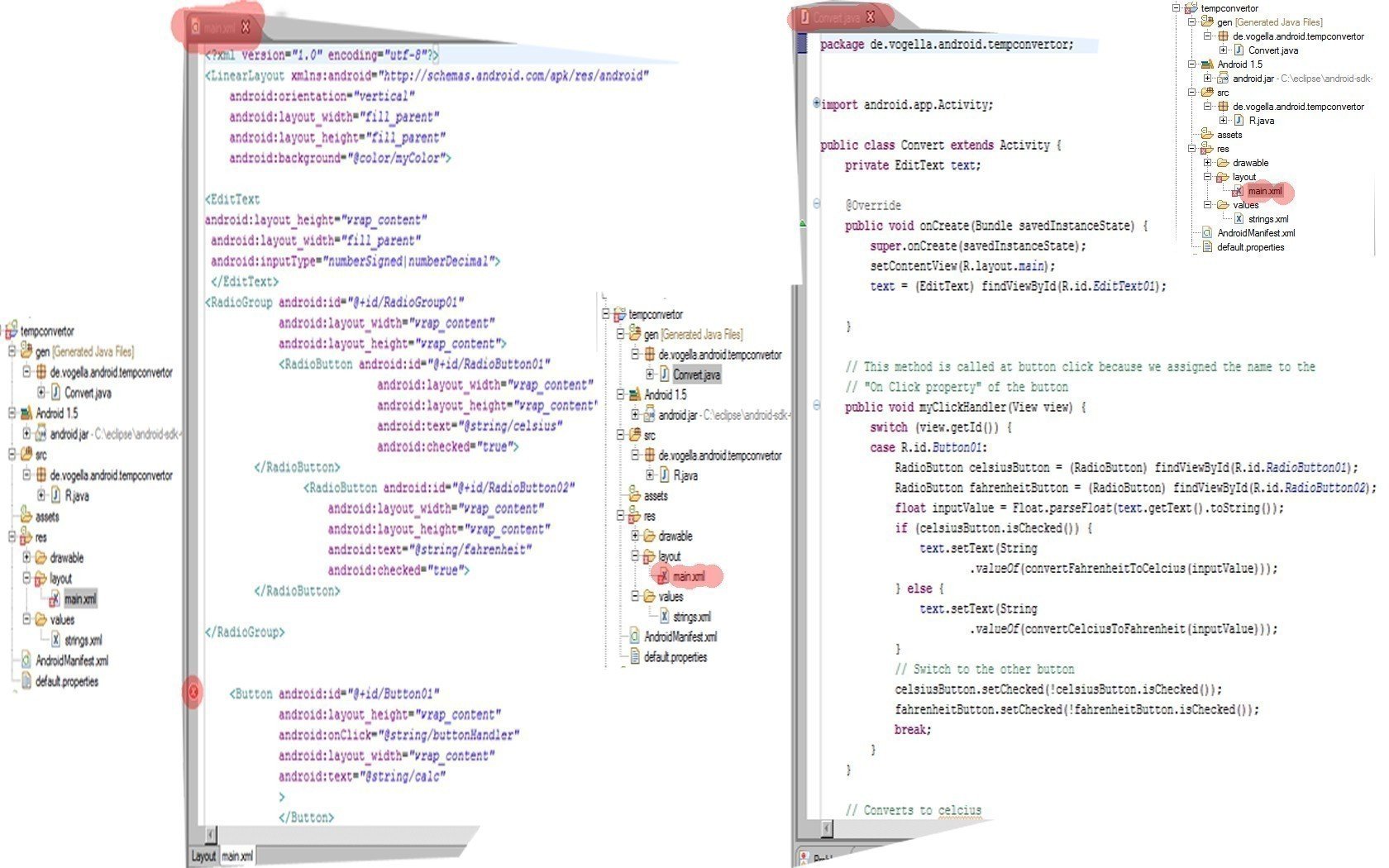This screenshot has height=868, width=1389.
Task: Click layout folder icon in small tree
Action: pos(1223,177)
